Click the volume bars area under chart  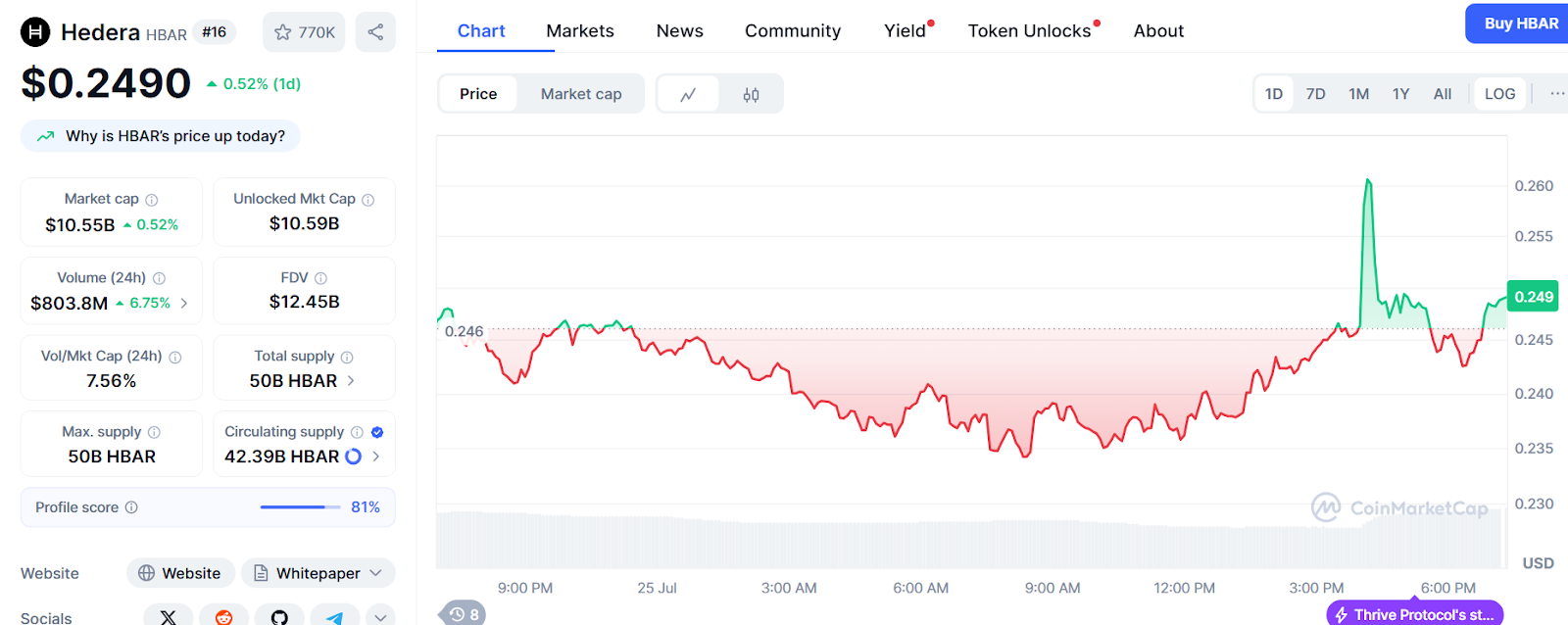970,539
